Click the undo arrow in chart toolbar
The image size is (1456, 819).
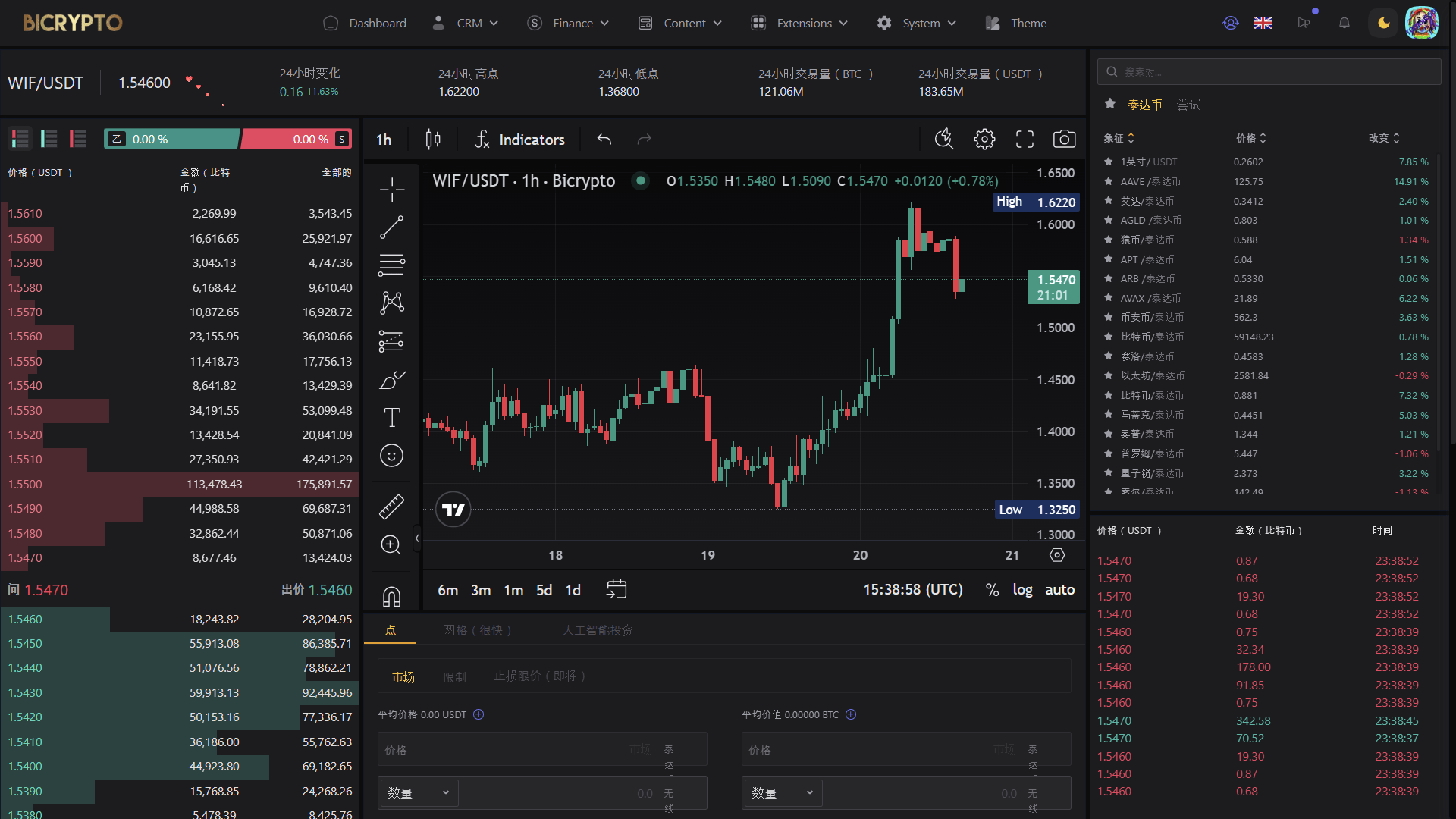pyautogui.click(x=604, y=140)
